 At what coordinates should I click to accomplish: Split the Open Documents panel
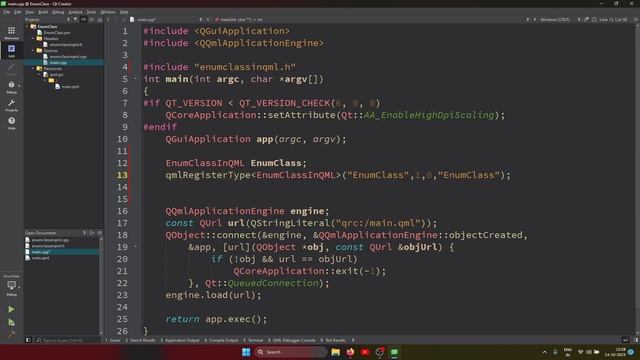pyautogui.click(x=92, y=233)
